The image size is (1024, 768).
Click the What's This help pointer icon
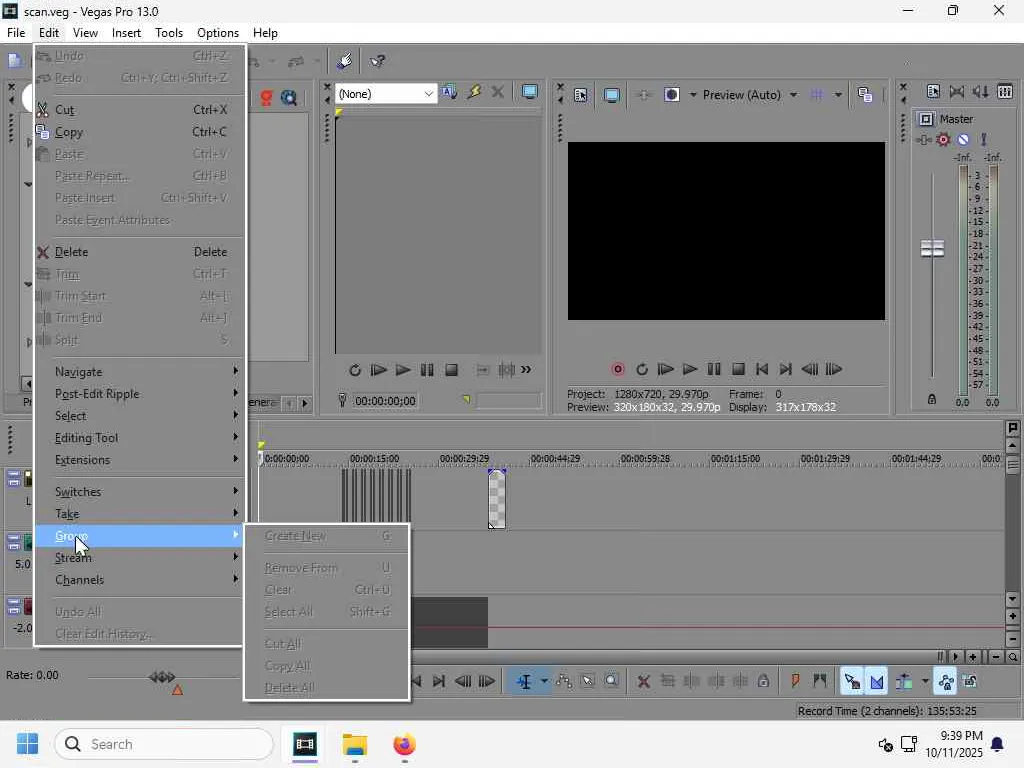377,61
